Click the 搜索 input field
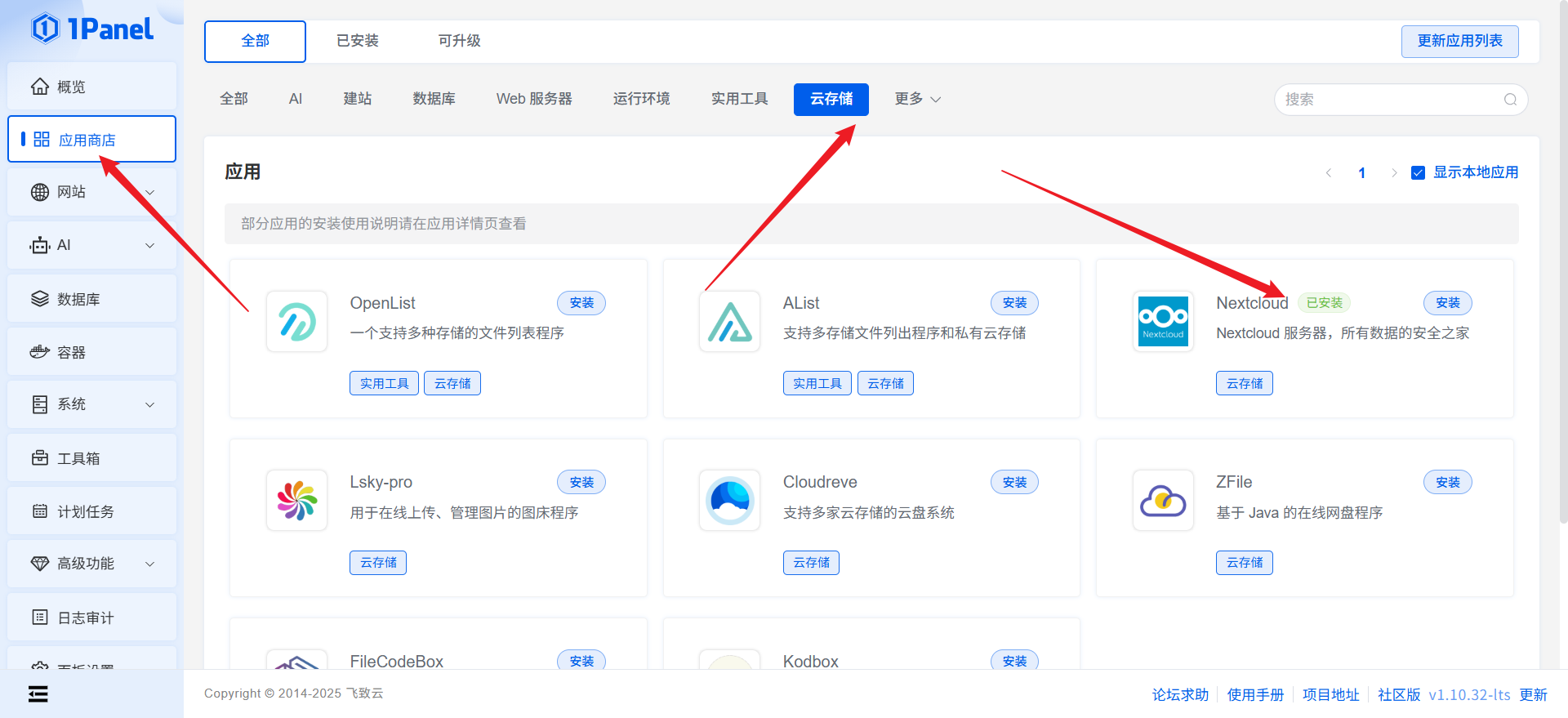This screenshot has width=1568, height=718. tap(1388, 100)
